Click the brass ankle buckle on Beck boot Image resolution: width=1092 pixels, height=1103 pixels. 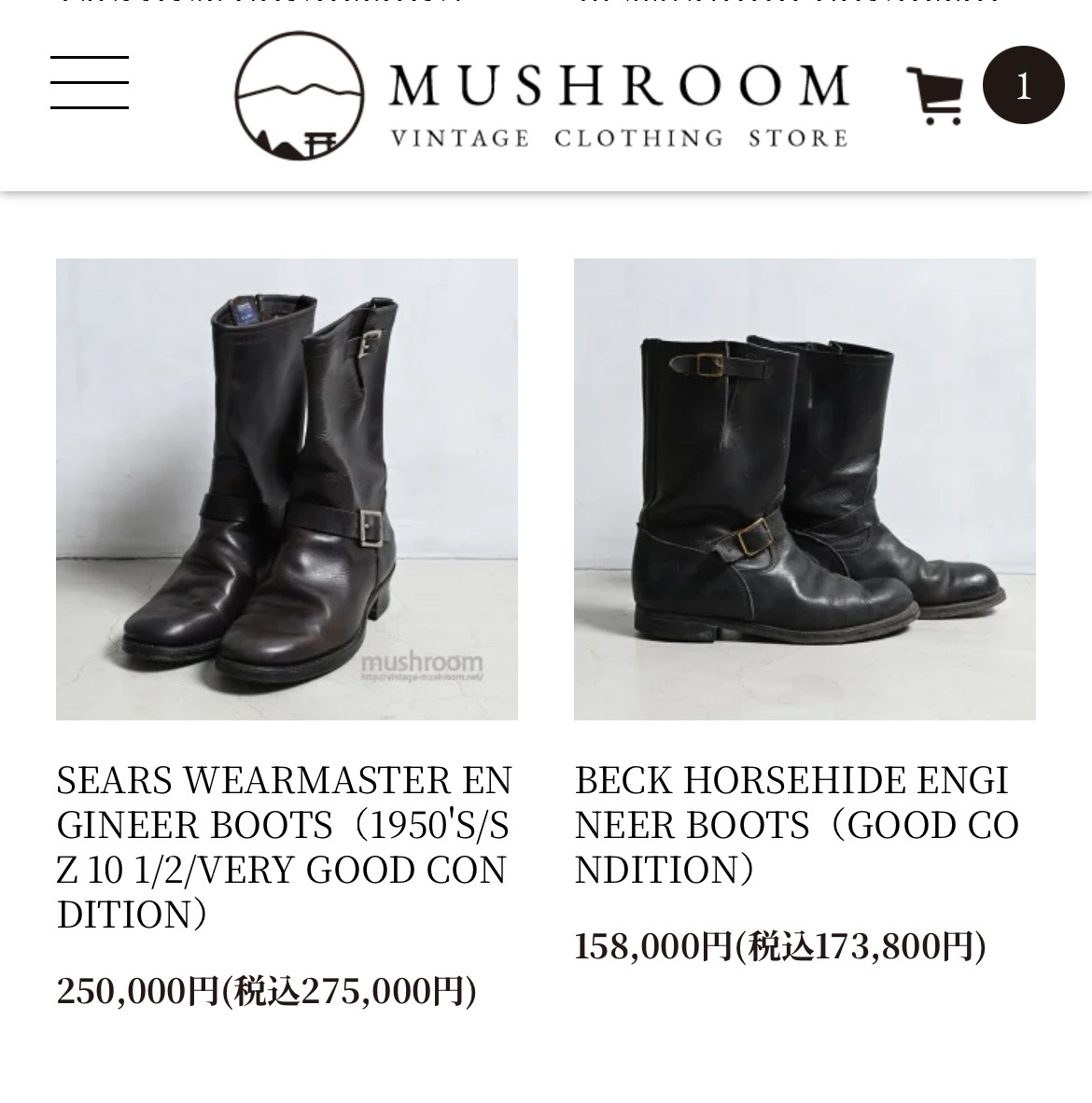click(x=753, y=537)
